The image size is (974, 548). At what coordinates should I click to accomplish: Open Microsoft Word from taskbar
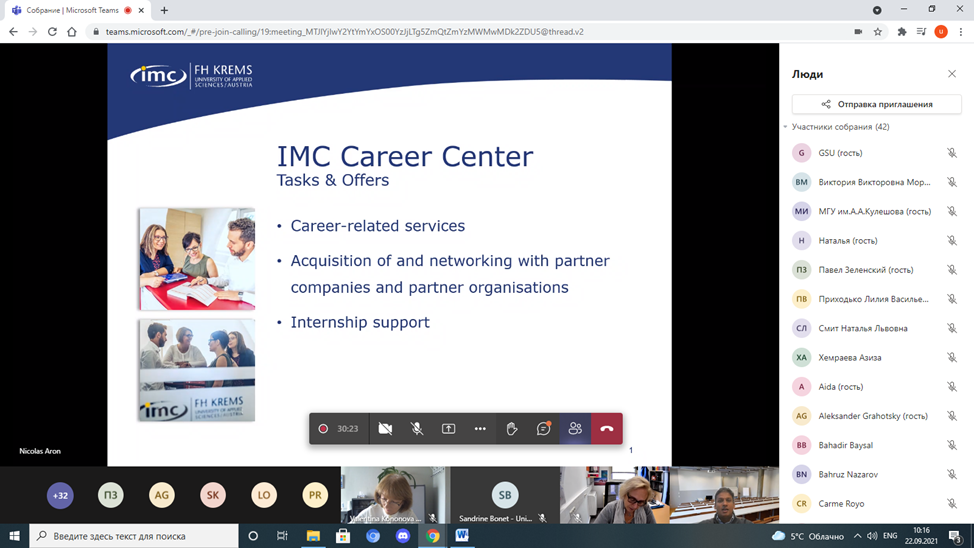coord(462,536)
